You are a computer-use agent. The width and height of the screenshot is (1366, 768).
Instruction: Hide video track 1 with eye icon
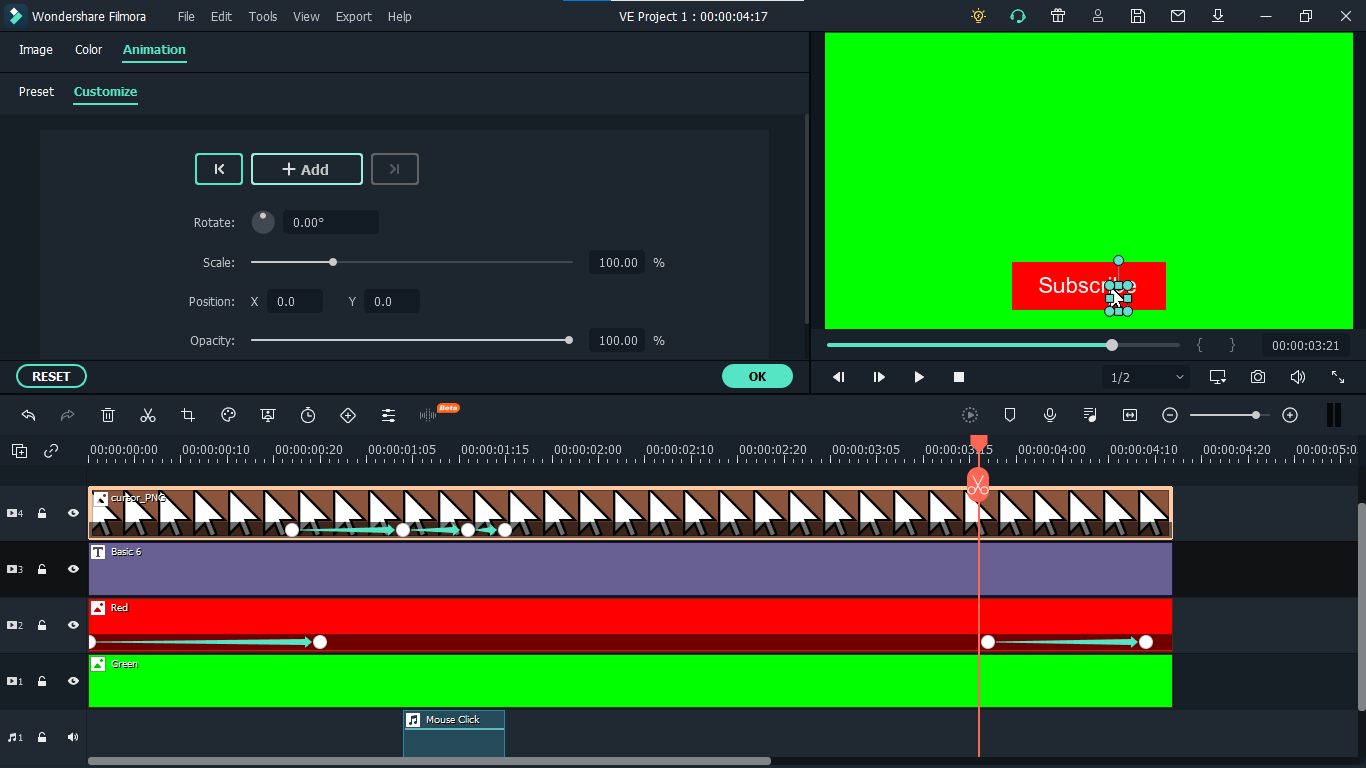(x=73, y=681)
